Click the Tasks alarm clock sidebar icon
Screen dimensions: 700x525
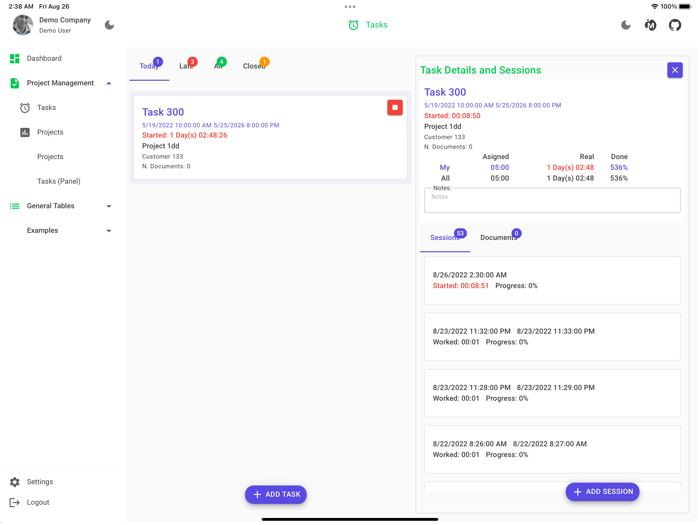pyautogui.click(x=25, y=108)
